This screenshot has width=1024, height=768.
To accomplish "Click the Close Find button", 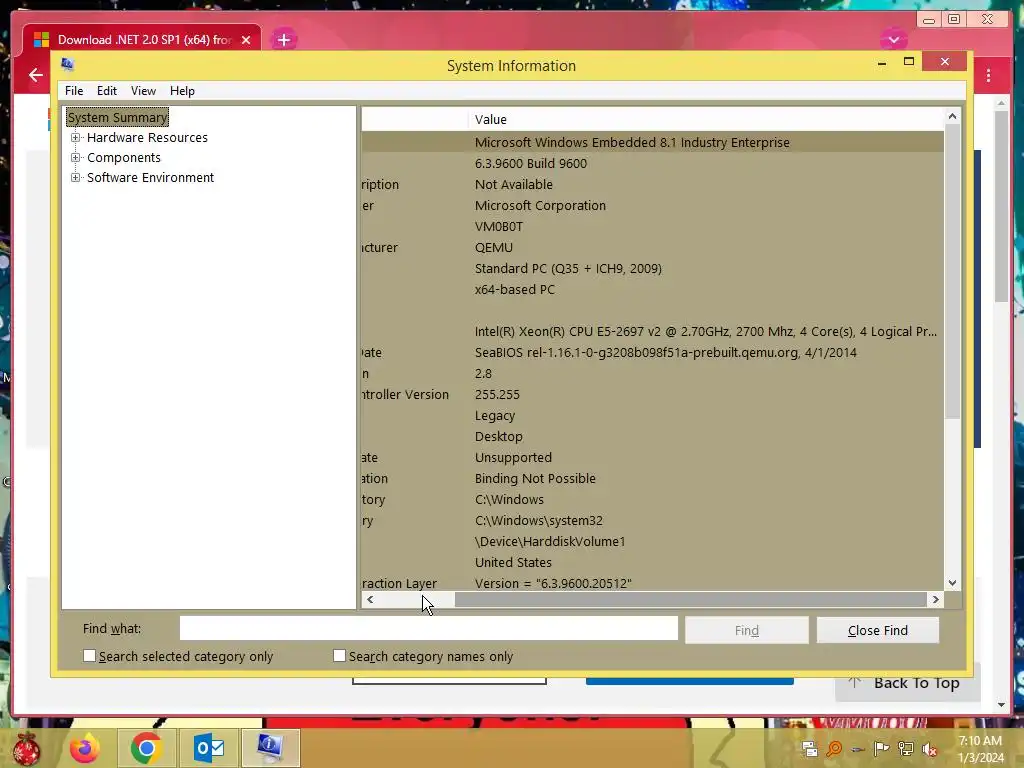I will [878, 630].
